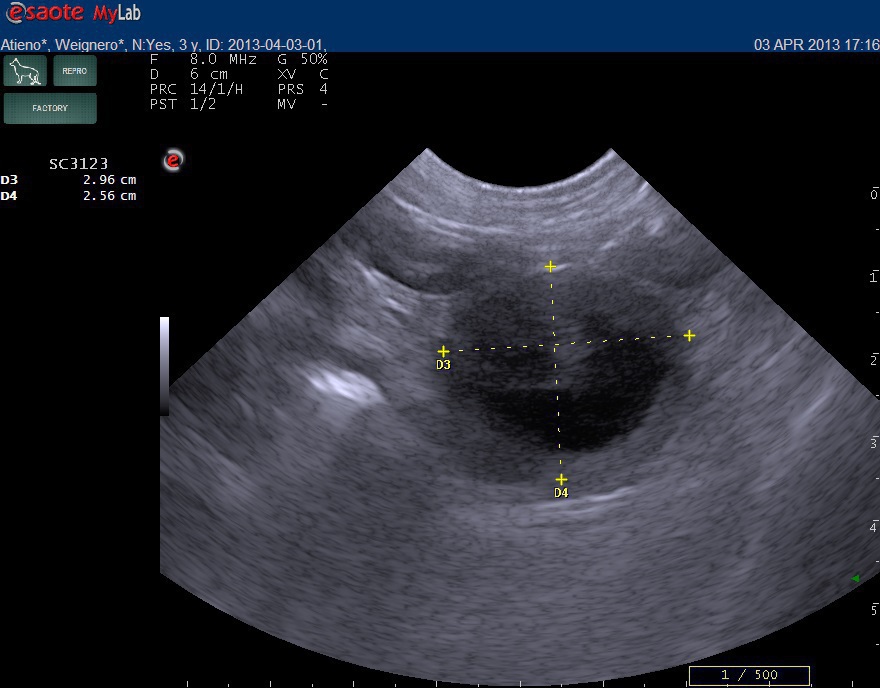Click the dog species preset icon
Viewport: 880px width, 688px height.
pos(25,71)
